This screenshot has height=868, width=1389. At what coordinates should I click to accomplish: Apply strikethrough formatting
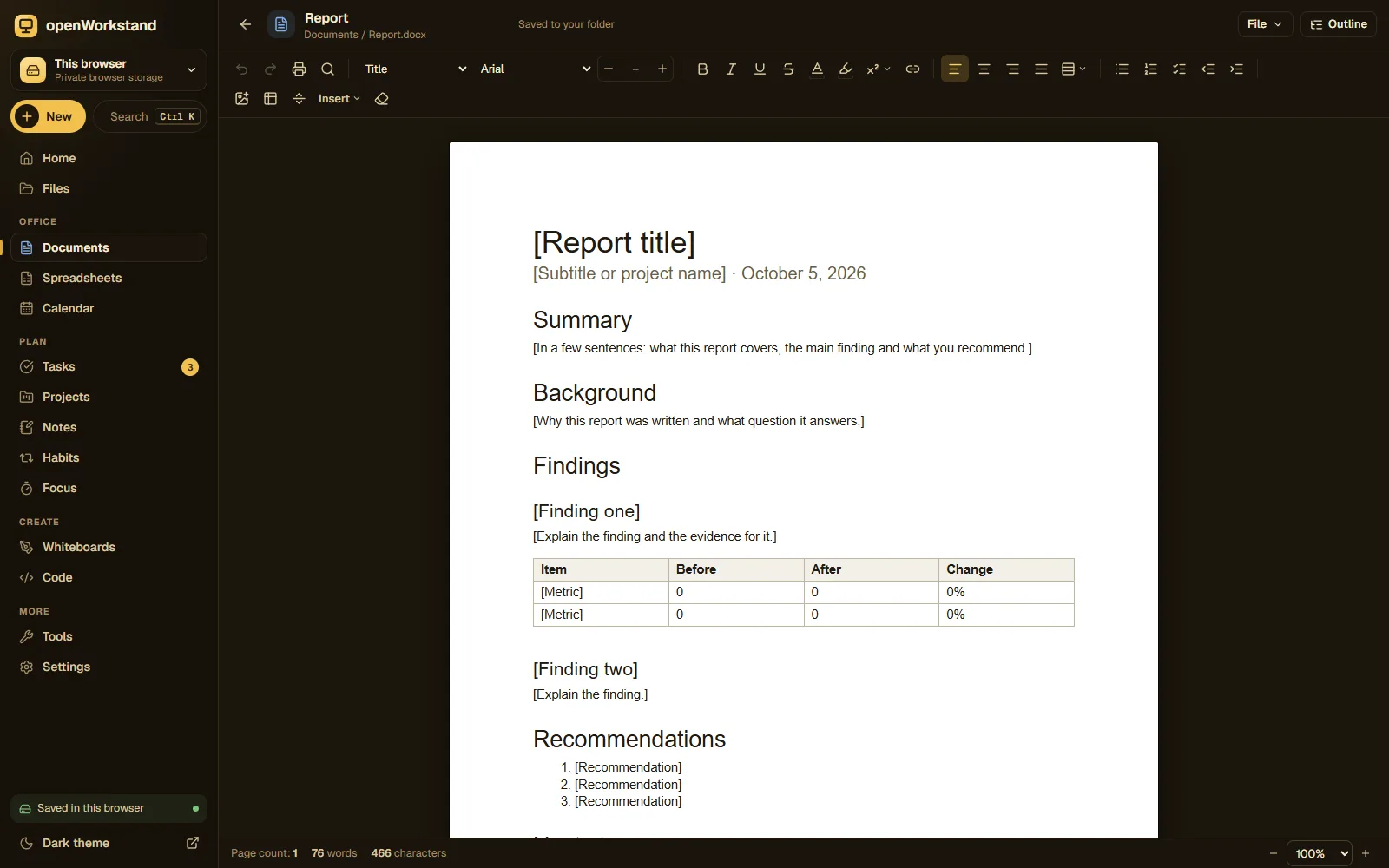(x=788, y=69)
